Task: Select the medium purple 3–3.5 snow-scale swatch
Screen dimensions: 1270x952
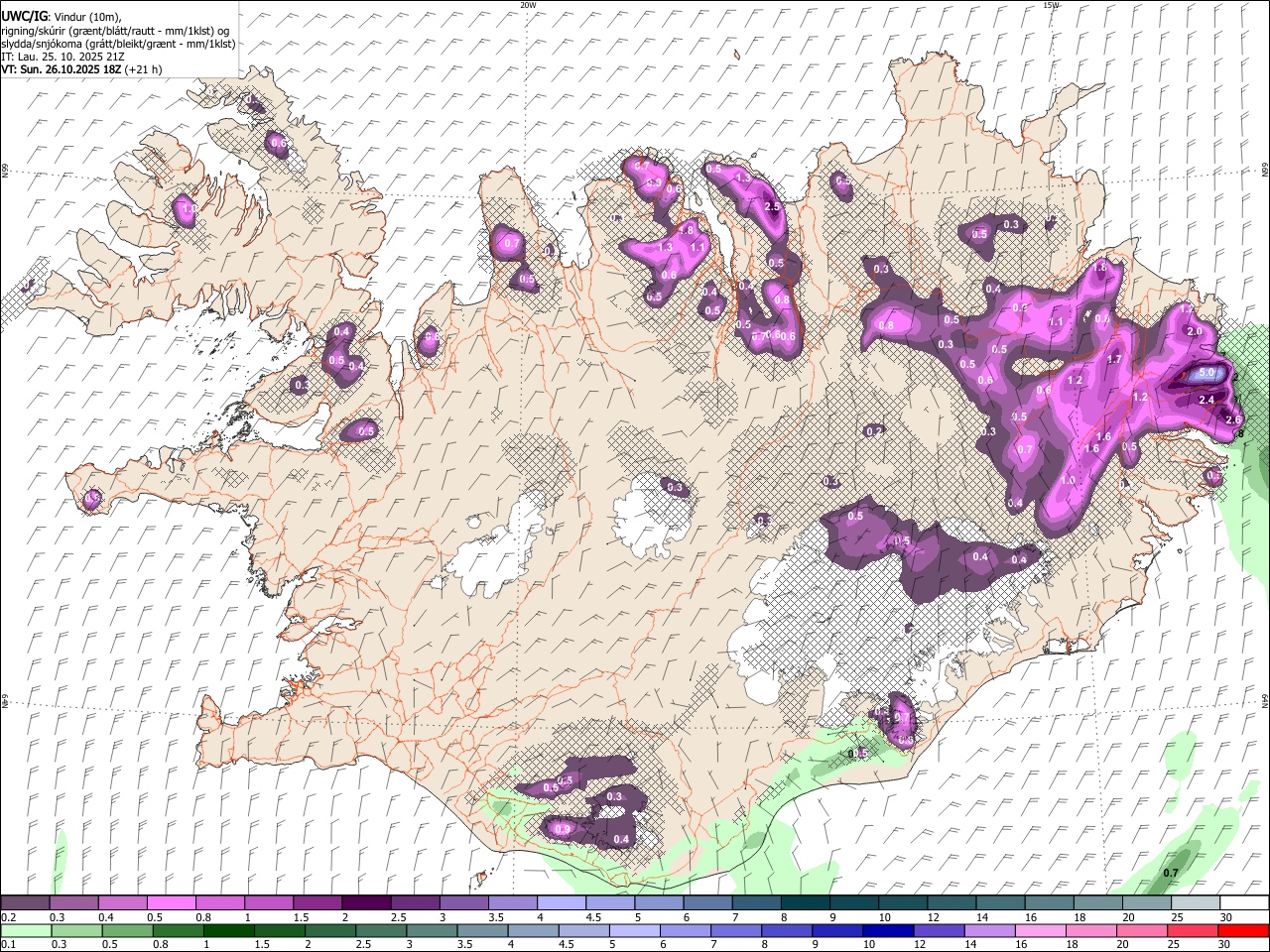Action: click(463, 902)
